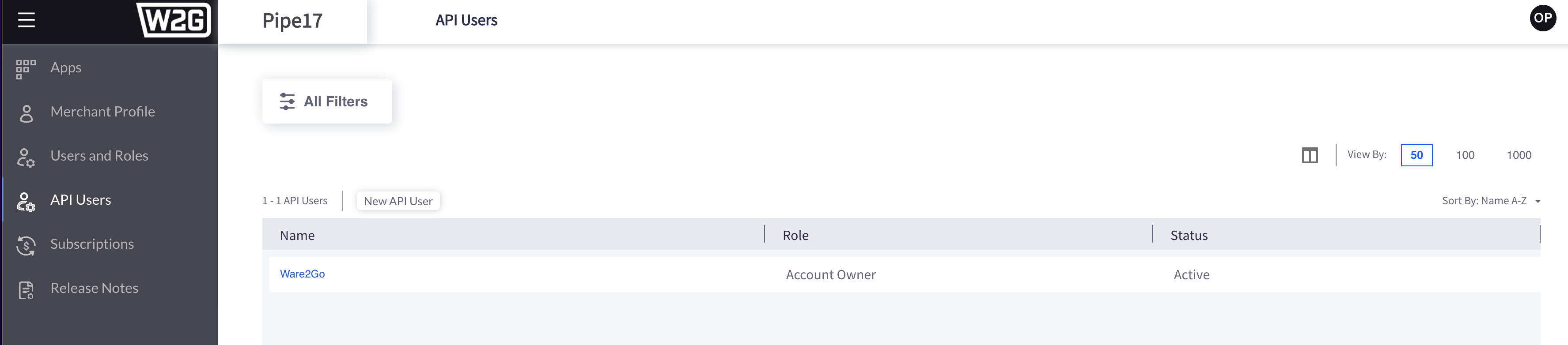Select 1000 rows per page view
This screenshot has width=1568, height=345.
coord(1518,155)
